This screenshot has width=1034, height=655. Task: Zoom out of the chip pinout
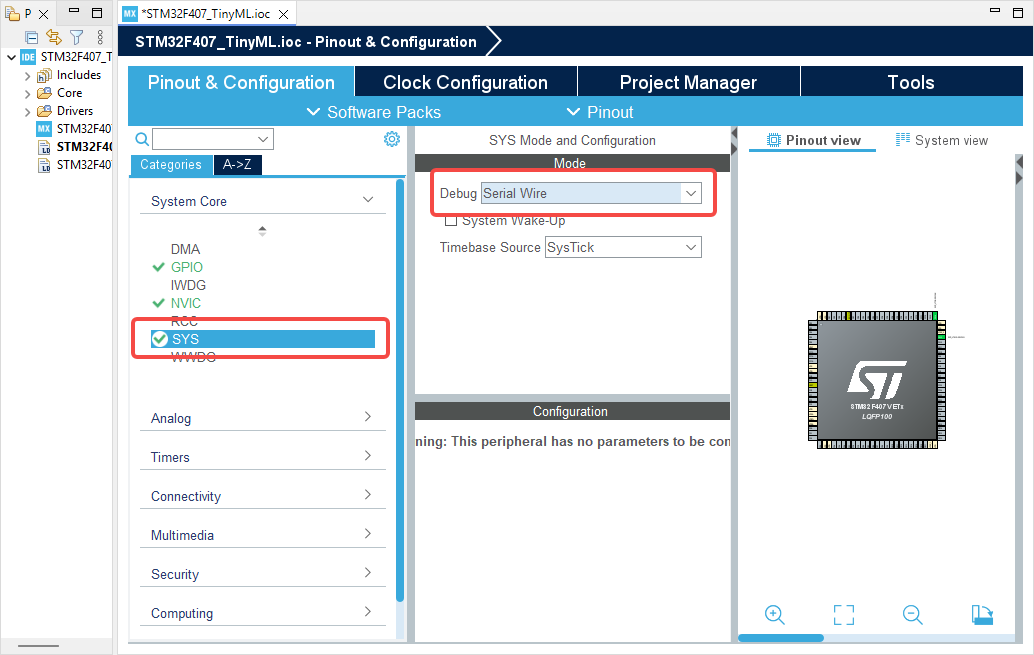click(913, 615)
